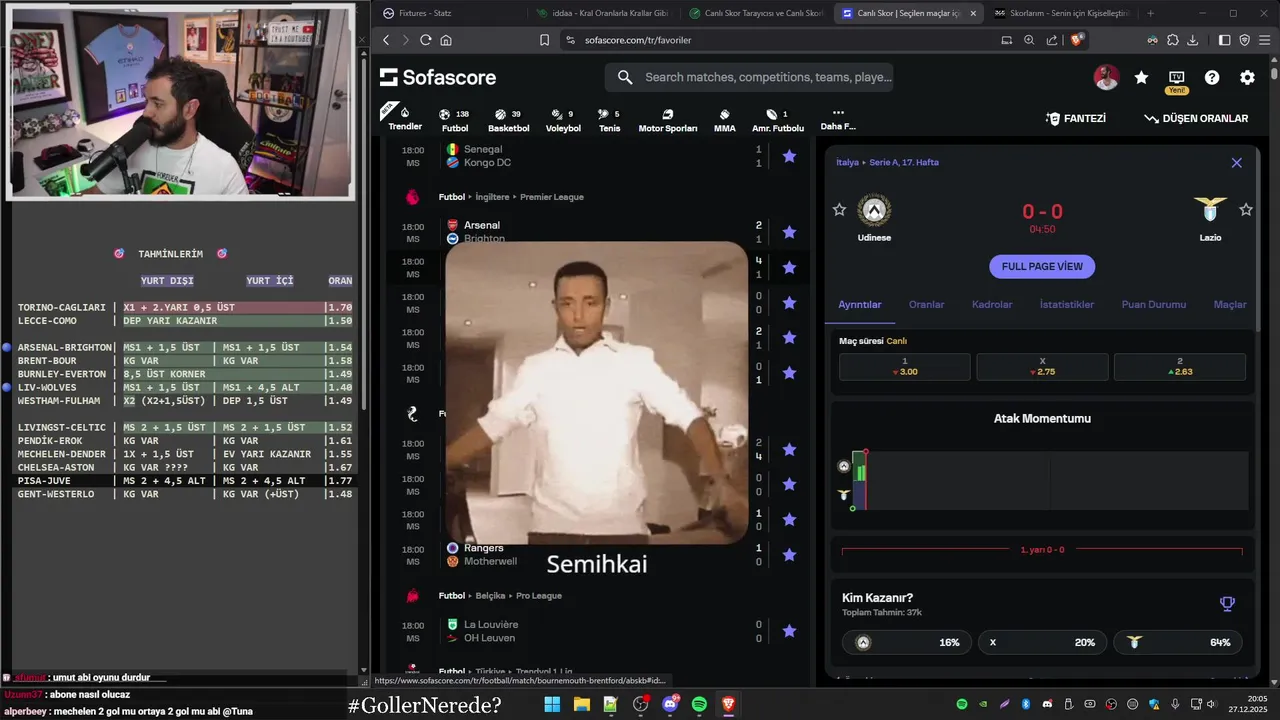Viewport: 1280px width, 720px height.
Task: Open the İngiltere Premier League header link
Action: click(511, 197)
